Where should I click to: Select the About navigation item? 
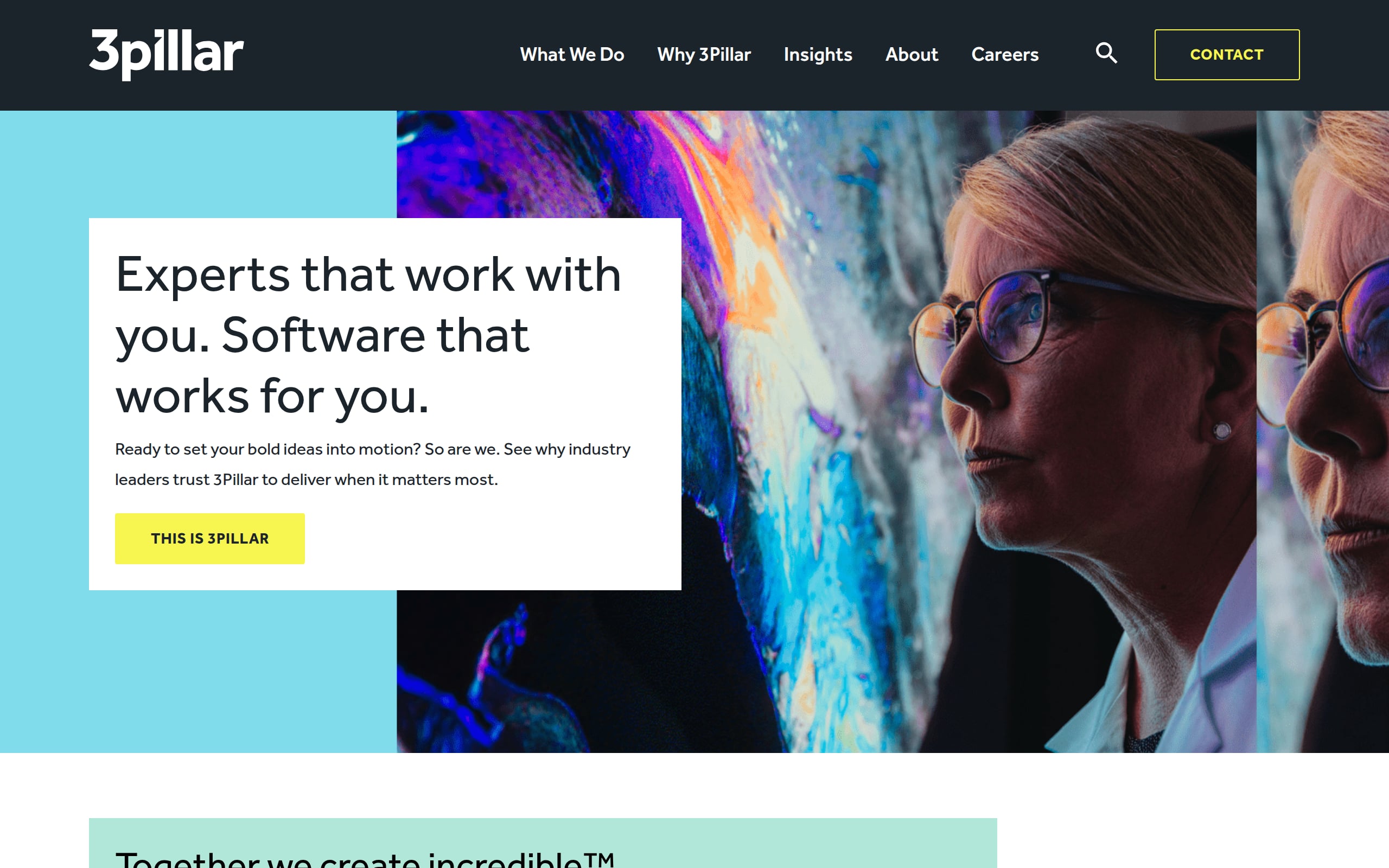point(912,55)
